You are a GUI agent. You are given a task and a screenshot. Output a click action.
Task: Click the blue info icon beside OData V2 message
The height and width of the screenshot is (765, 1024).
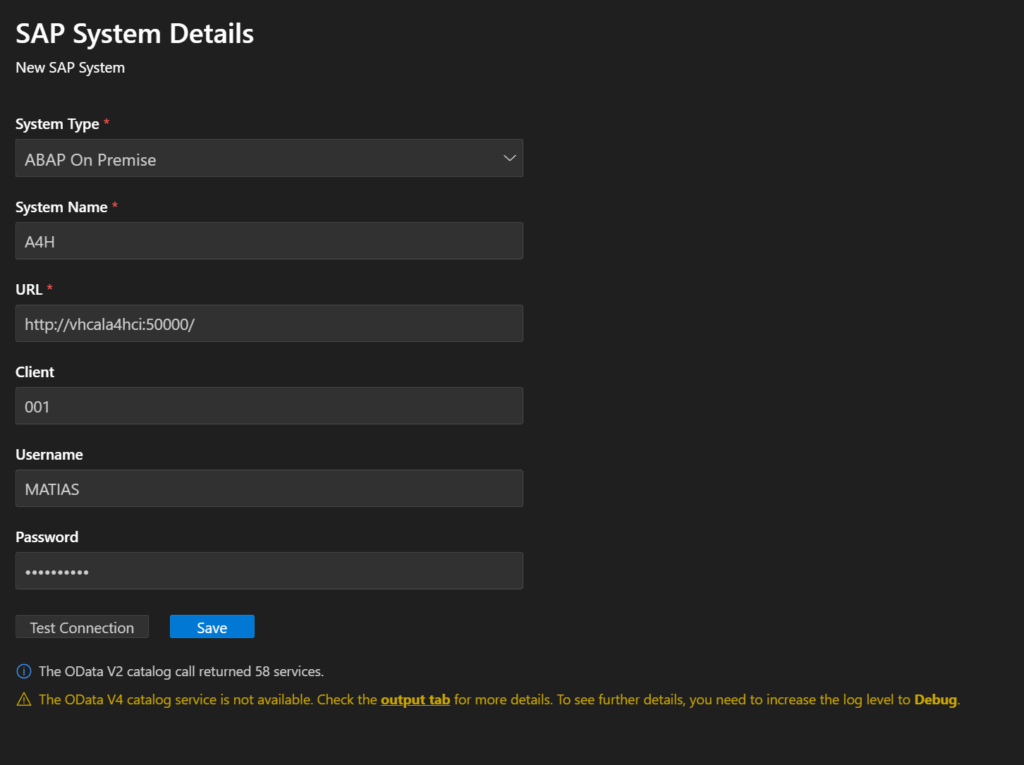tap(24, 671)
